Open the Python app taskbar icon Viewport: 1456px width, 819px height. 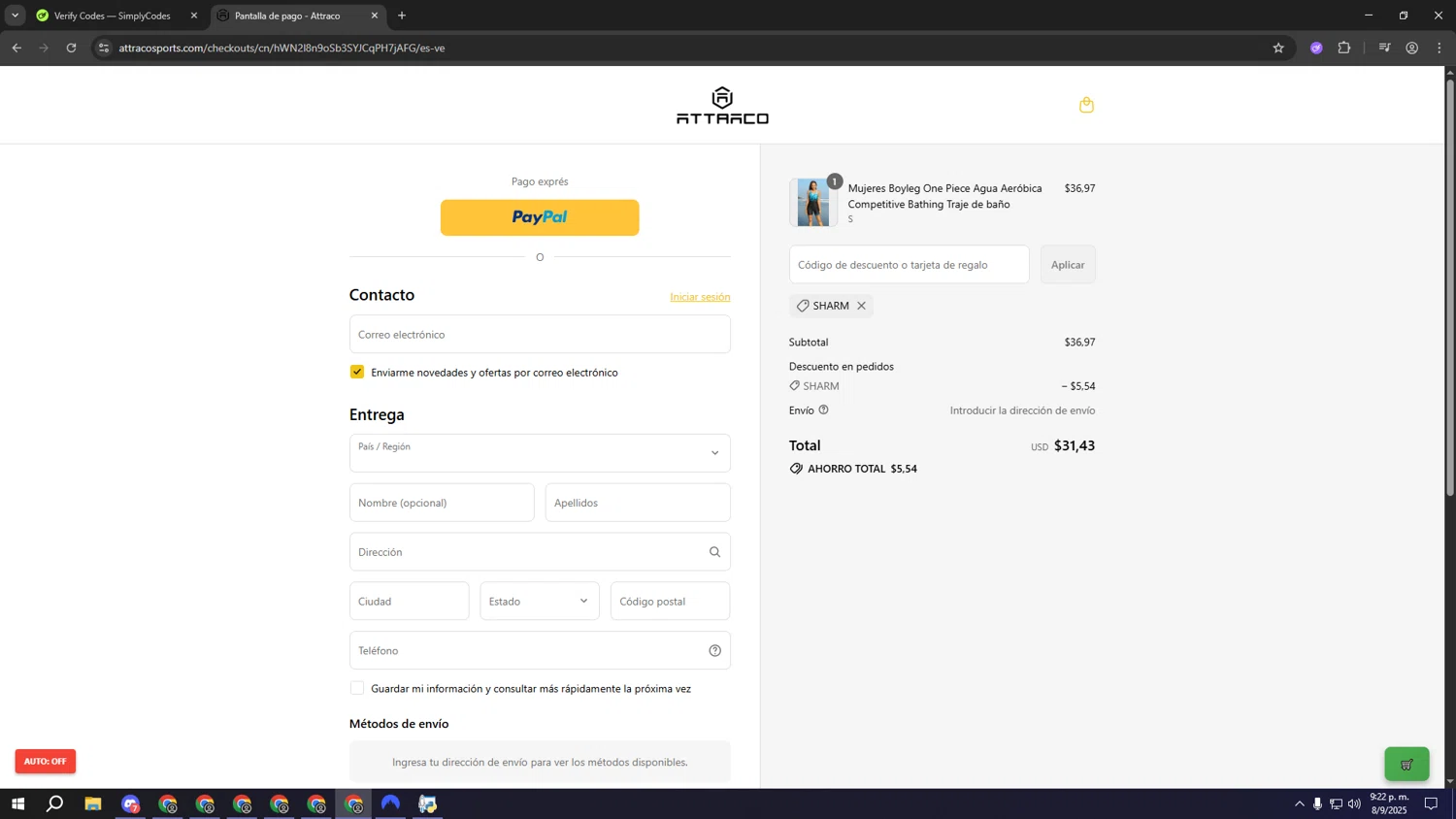(x=428, y=803)
